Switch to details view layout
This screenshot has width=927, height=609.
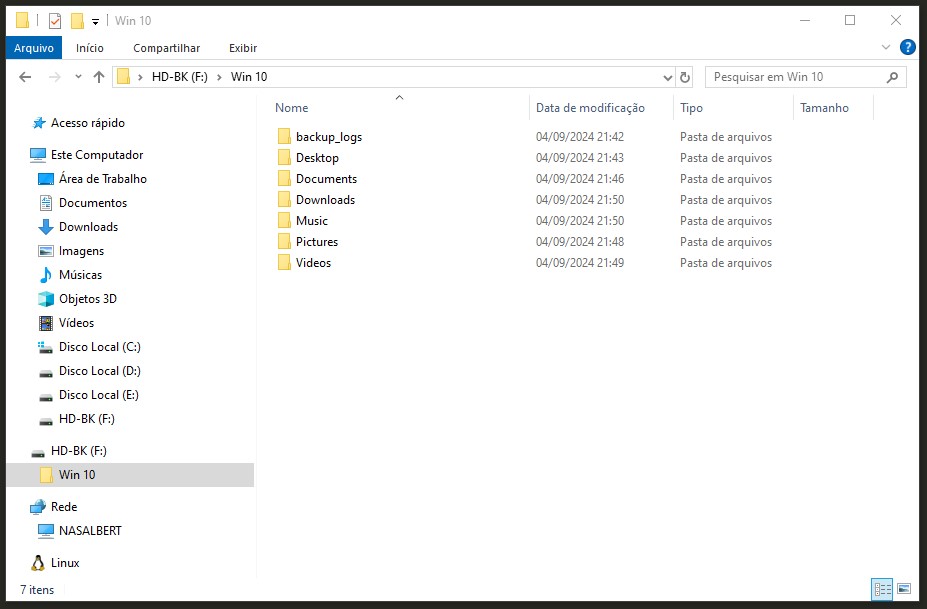coord(881,589)
